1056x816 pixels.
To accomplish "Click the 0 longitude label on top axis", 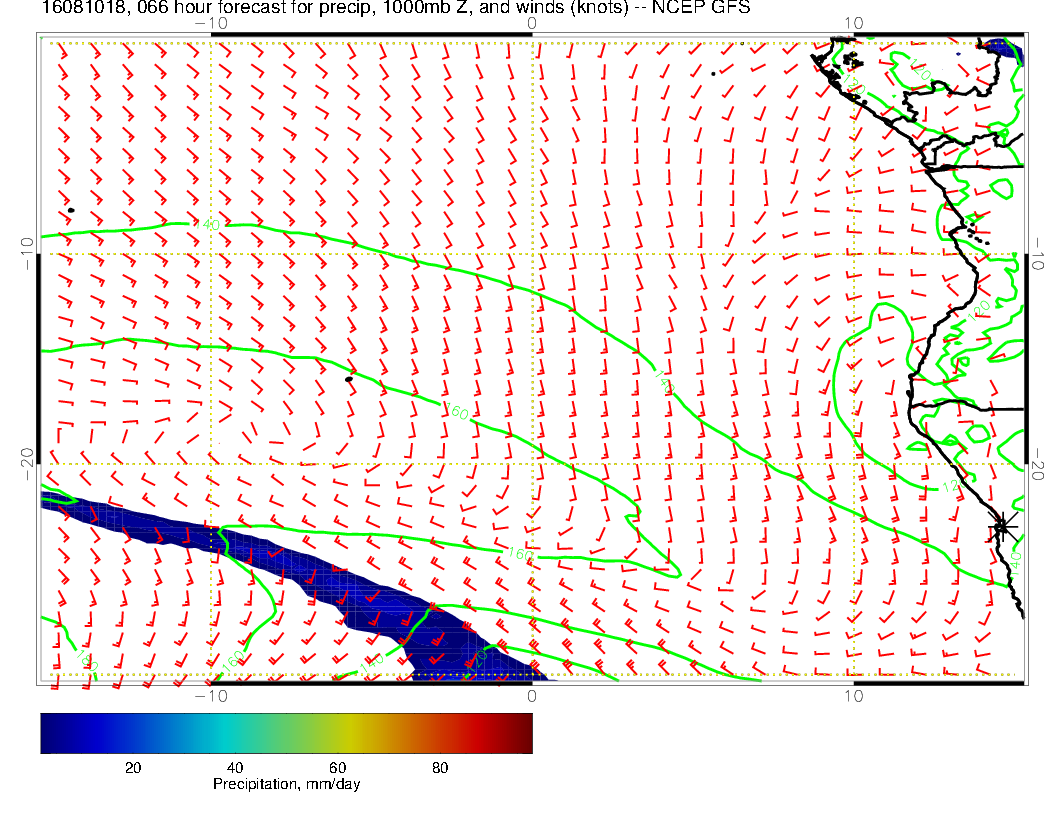I will [531, 23].
